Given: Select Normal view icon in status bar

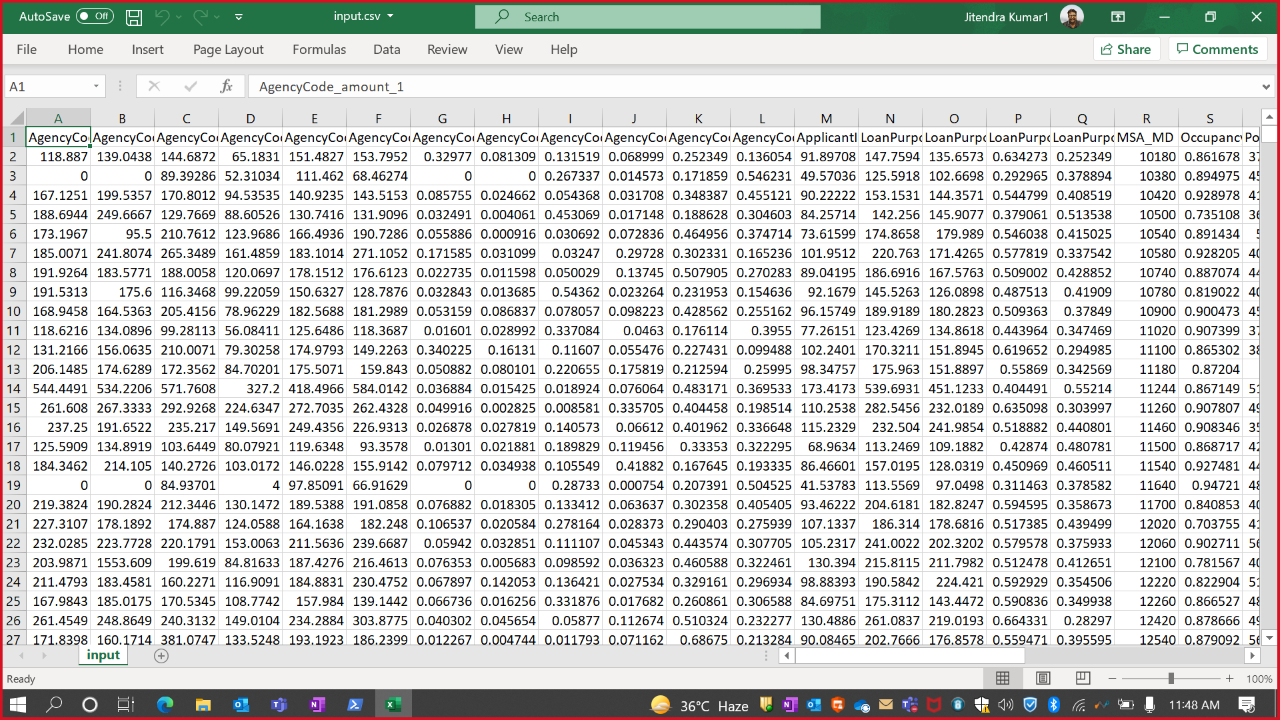Looking at the screenshot, I should [x=1003, y=679].
